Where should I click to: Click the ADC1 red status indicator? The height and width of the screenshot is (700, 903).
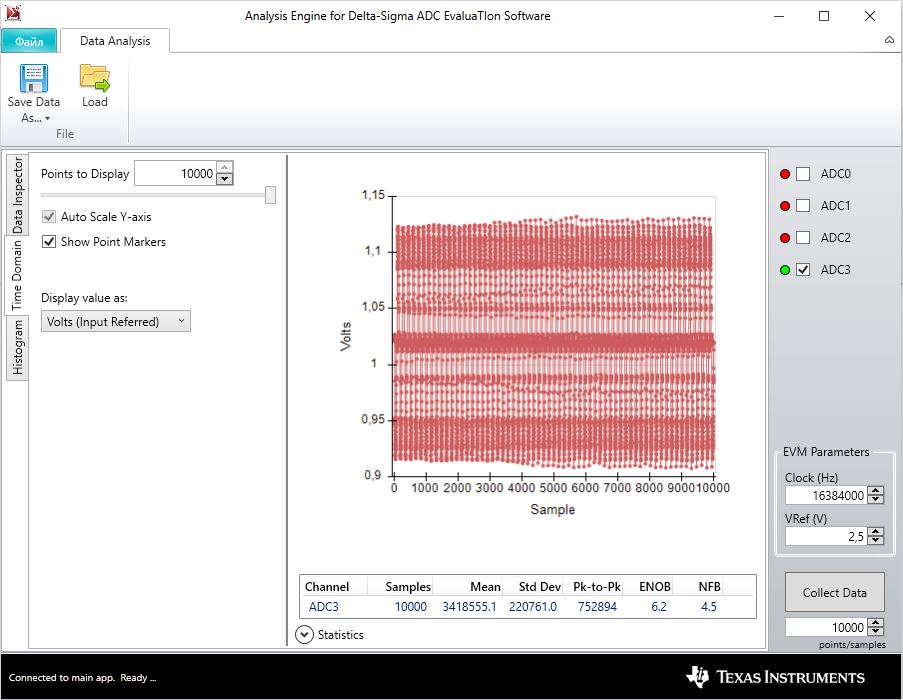coord(784,206)
